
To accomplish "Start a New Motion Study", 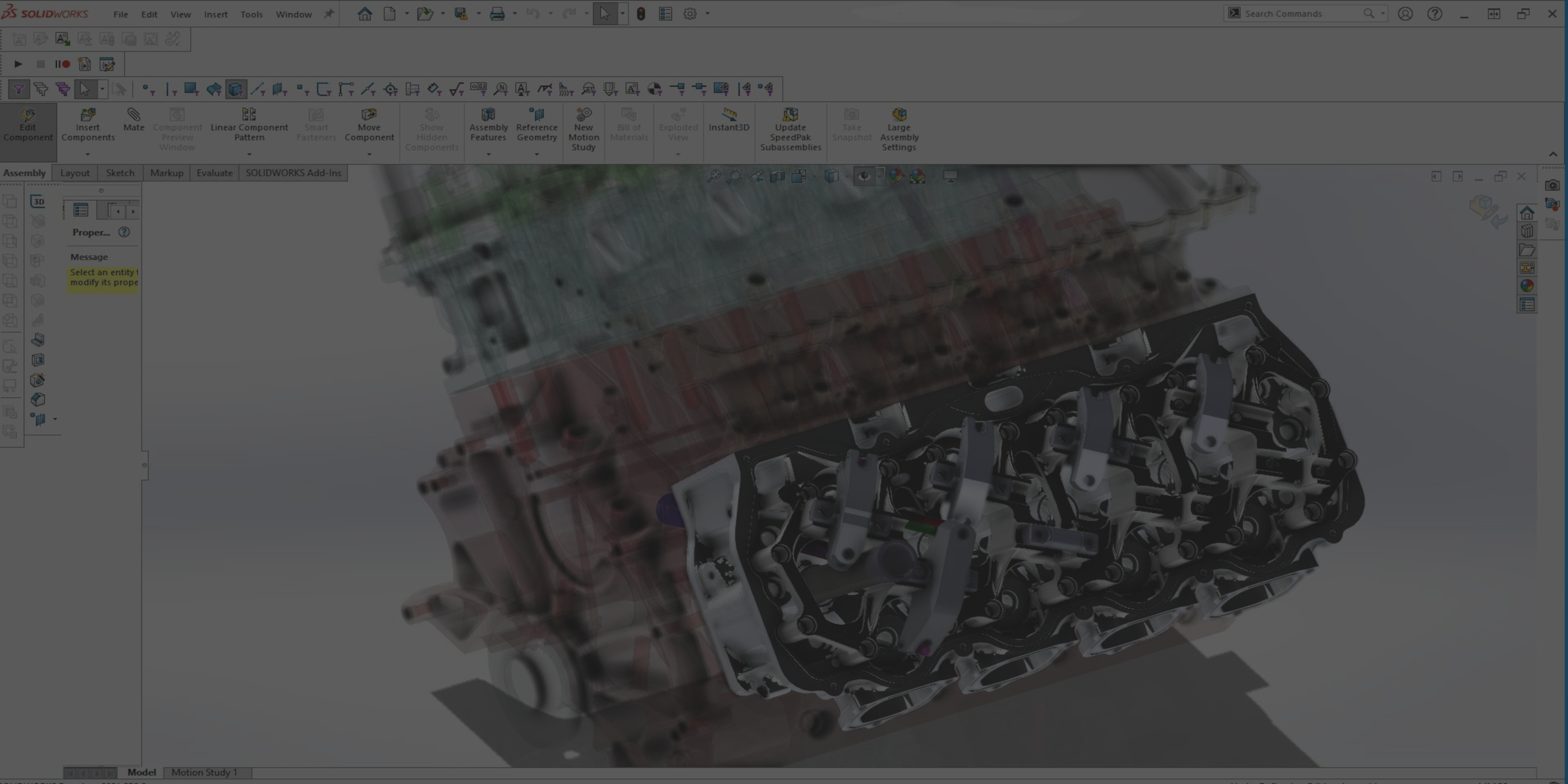I will (583, 129).
